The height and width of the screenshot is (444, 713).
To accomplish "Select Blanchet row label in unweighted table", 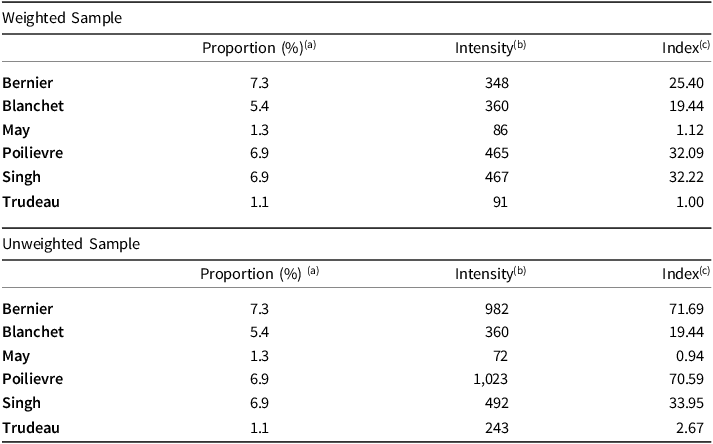I will (x=33, y=332).
